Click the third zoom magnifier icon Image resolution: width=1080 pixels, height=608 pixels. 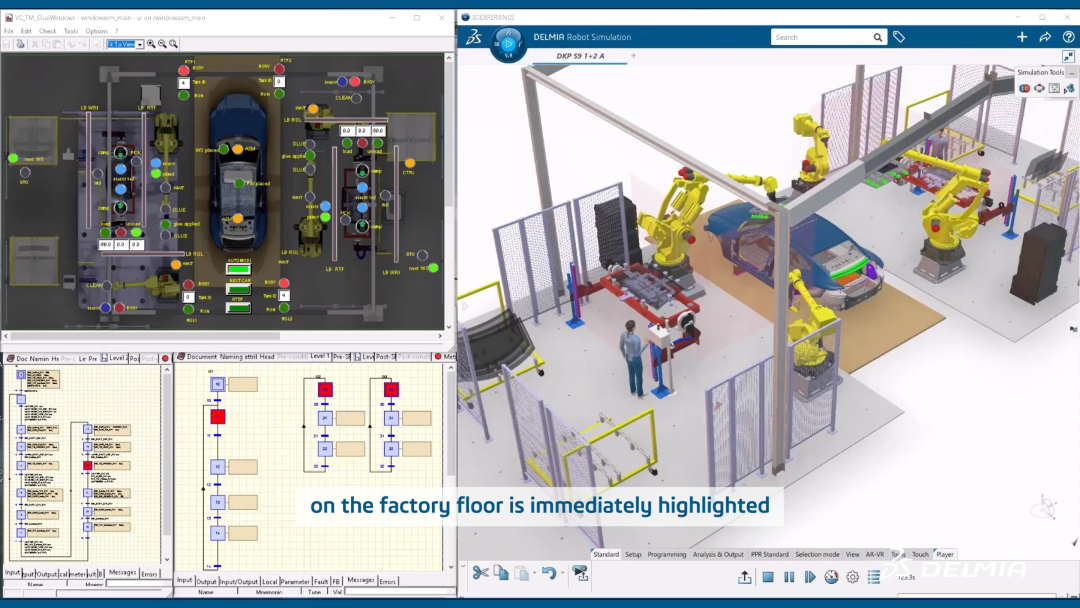pyautogui.click(x=174, y=44)
